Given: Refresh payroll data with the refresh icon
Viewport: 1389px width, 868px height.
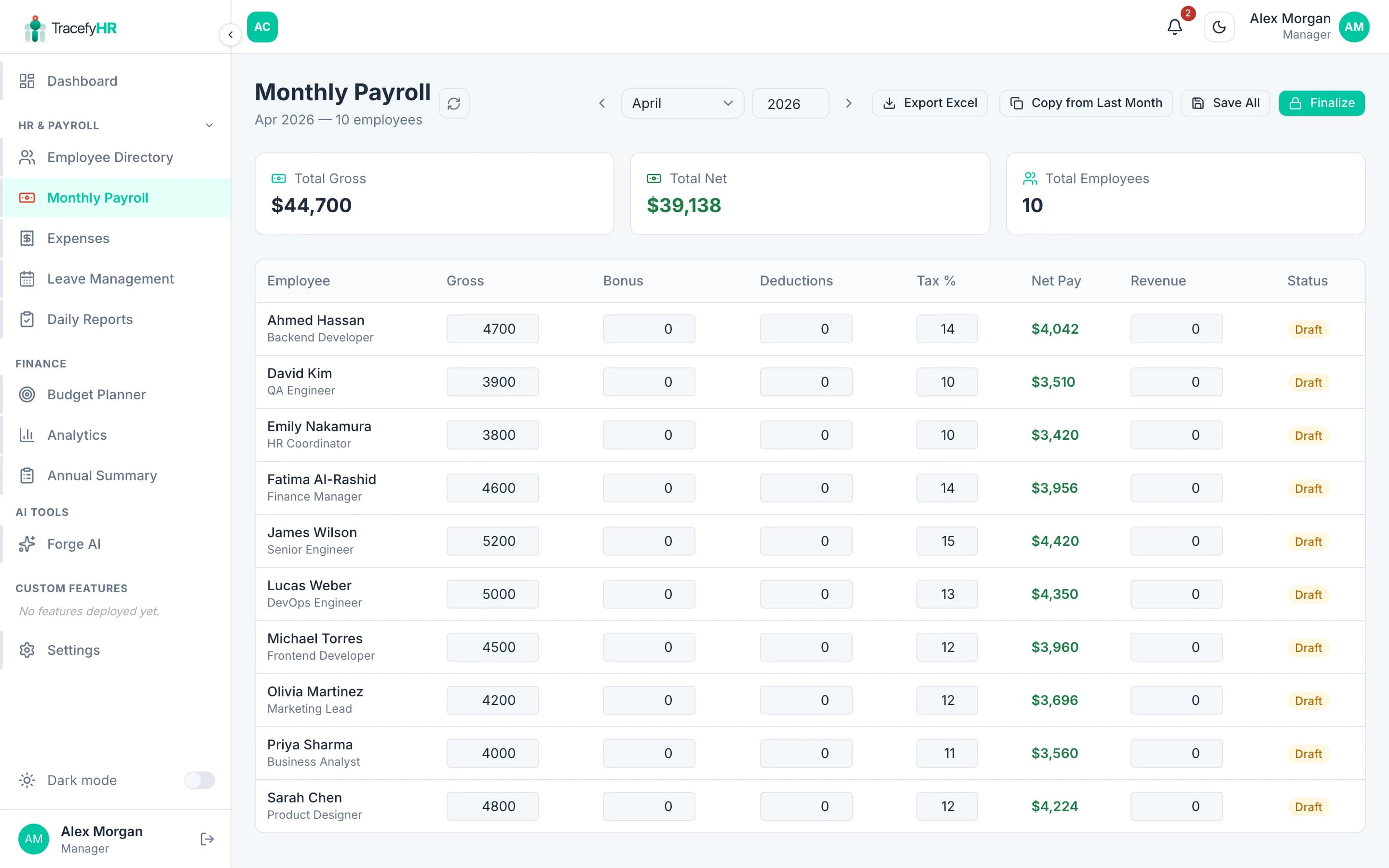Looking at the screenshot, I should [454, 103].
